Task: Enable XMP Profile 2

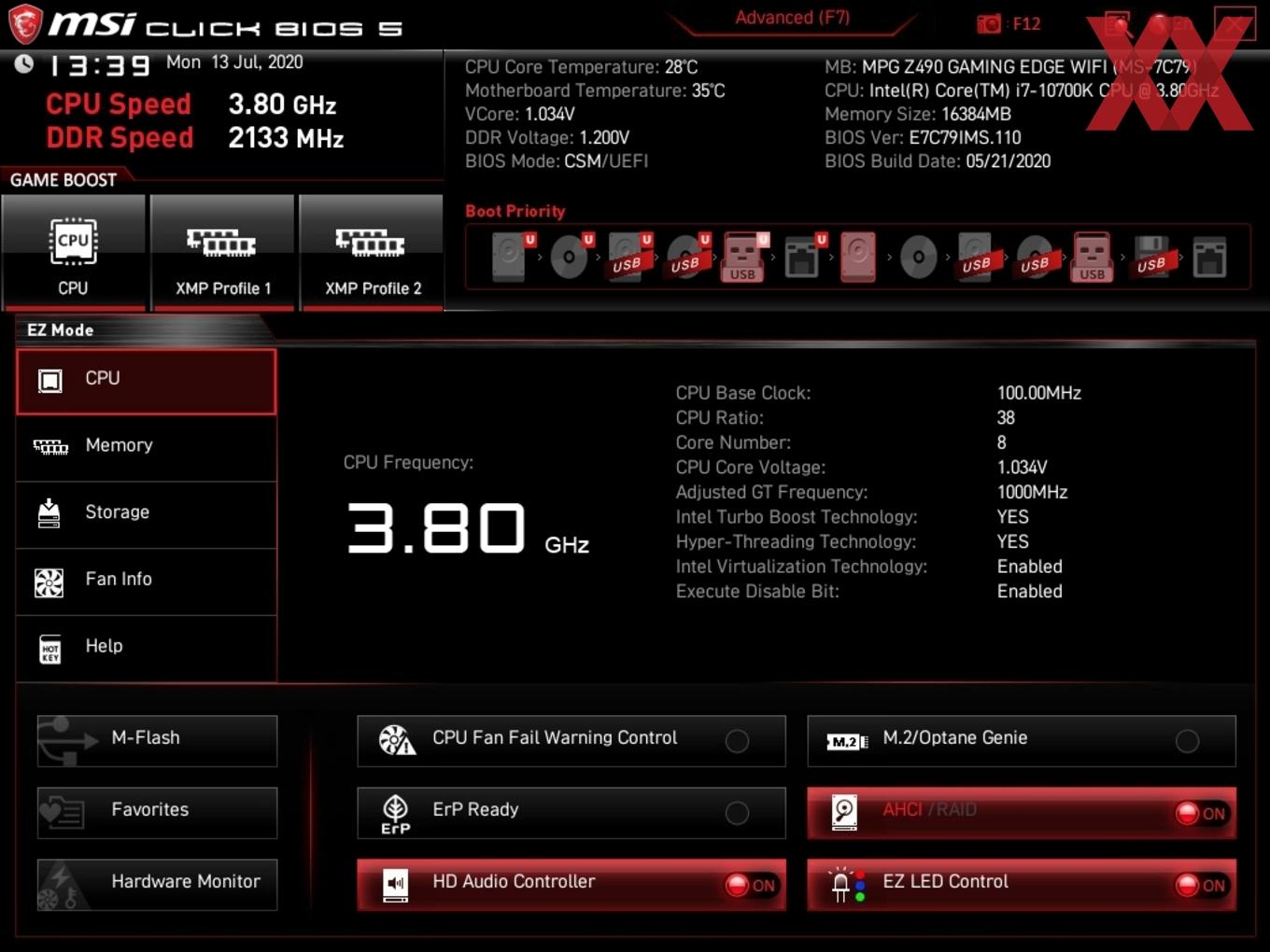Action: (x=372, y=252)
